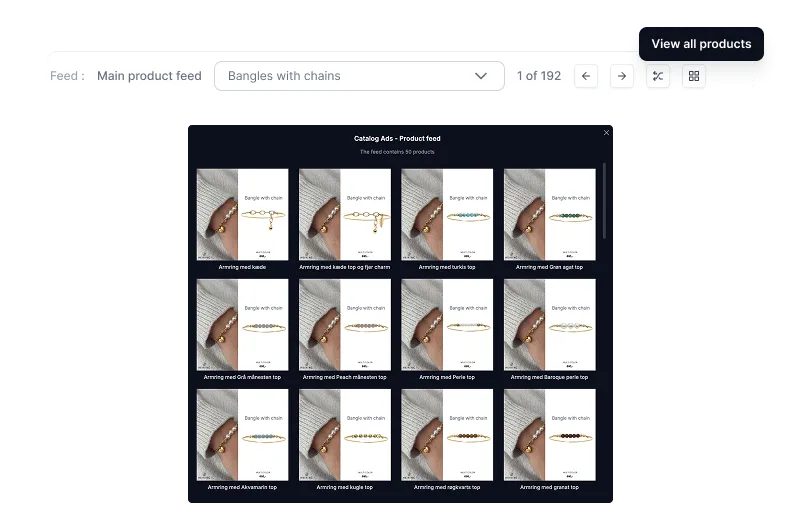Close the Catalog Ads product feed popup
Screen dimensions: 800x525
606,133
